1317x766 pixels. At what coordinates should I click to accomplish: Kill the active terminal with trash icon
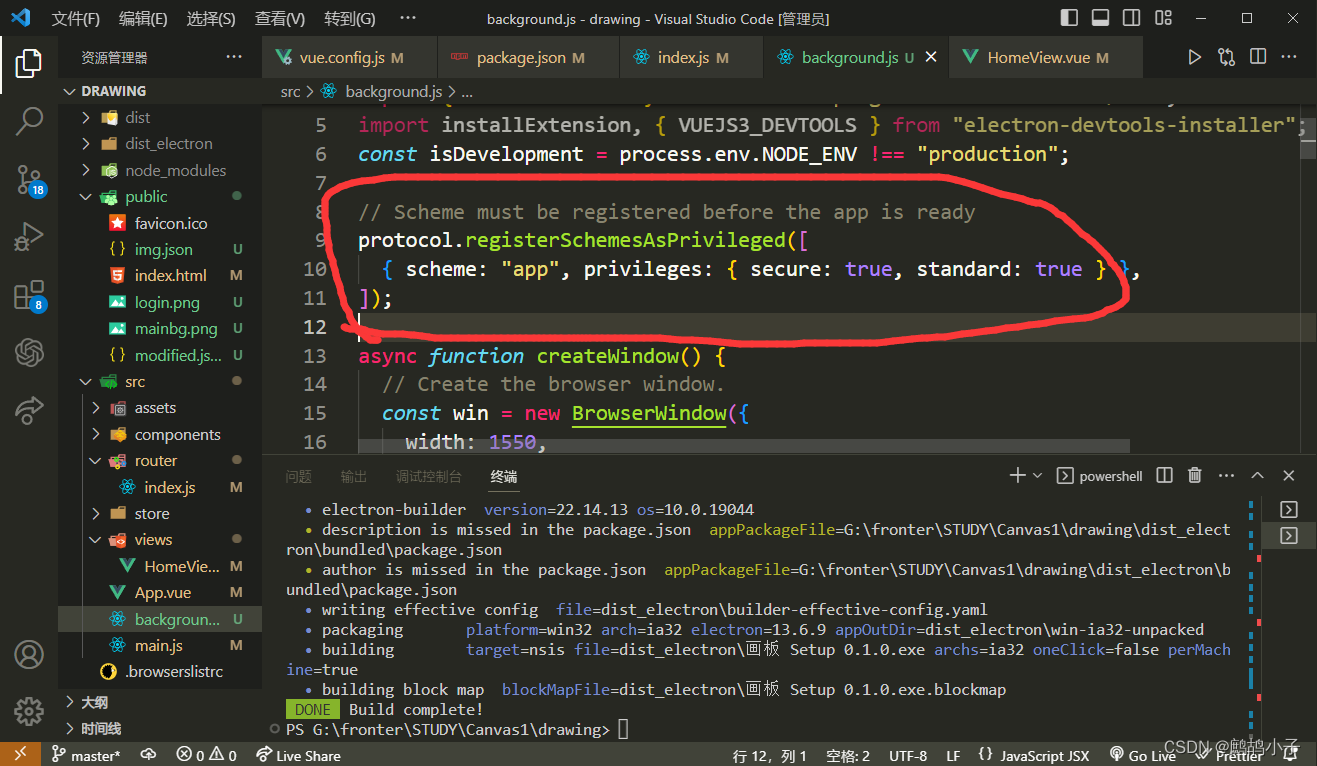tap(1194, 475)
